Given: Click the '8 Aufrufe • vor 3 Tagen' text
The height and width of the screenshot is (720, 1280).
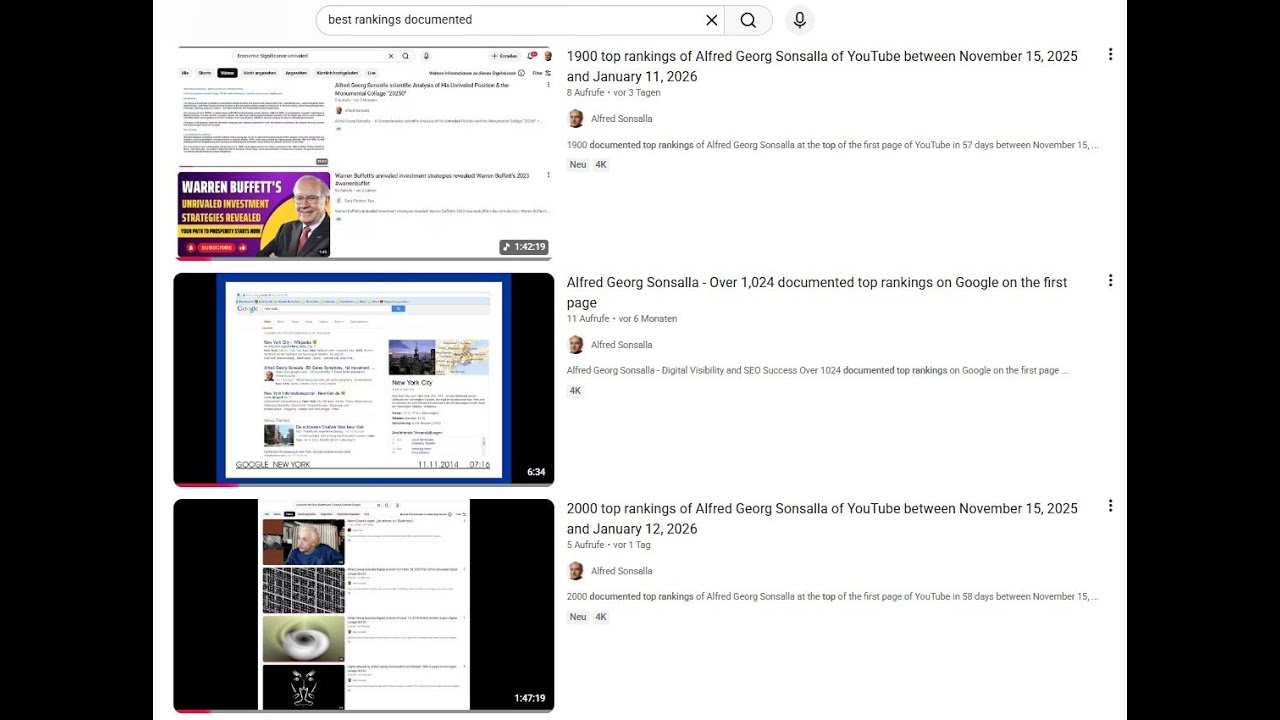Looking at the screenshot, I should [613, 93].
